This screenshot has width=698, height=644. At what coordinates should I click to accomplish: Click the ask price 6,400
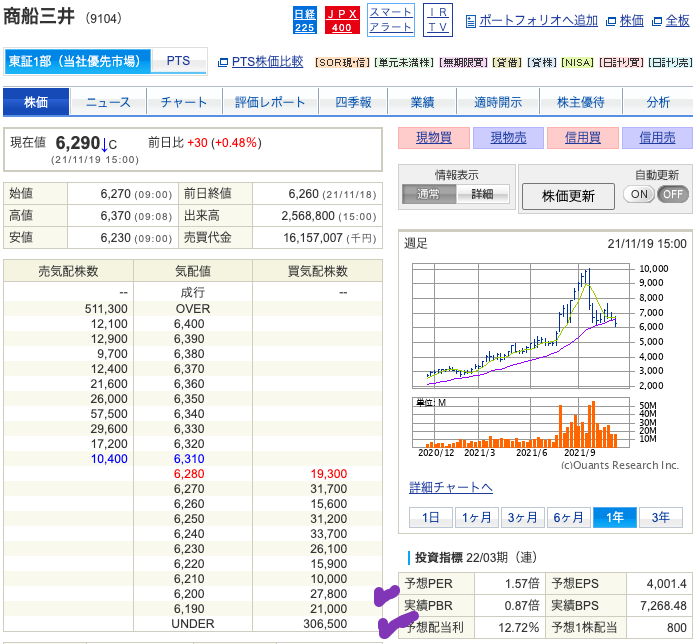189,324
